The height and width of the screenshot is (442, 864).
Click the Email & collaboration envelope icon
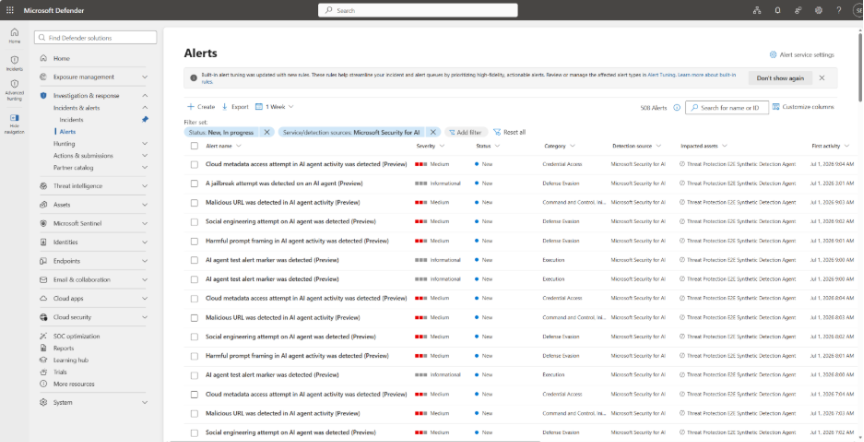tap(44, 280)
